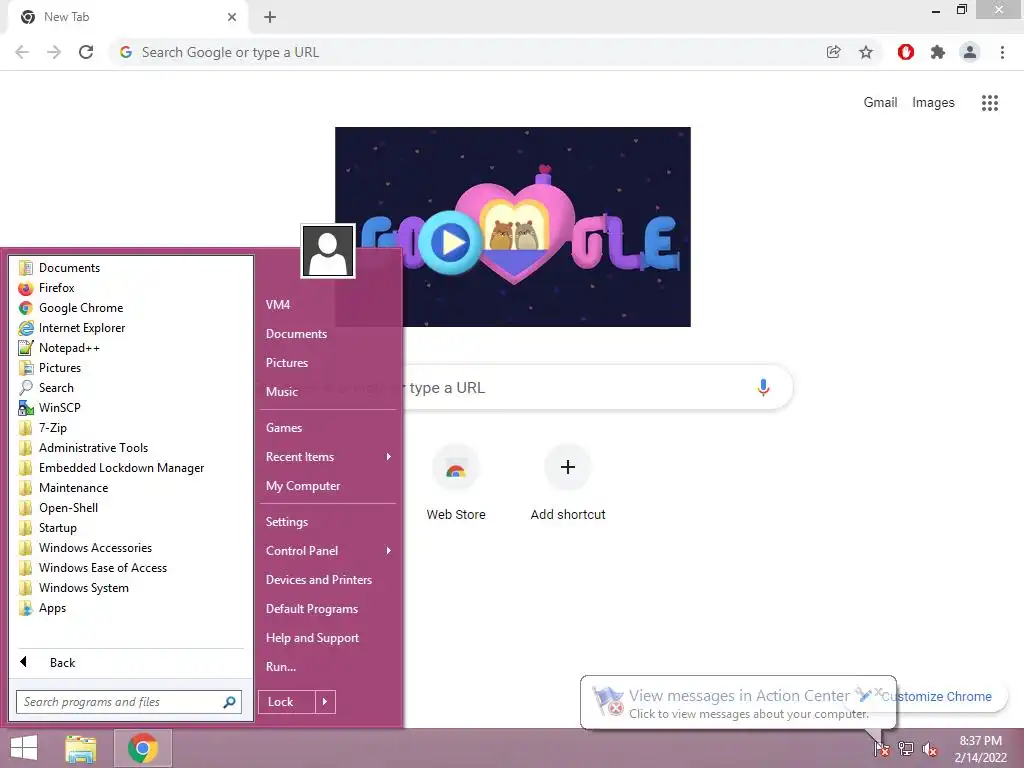
Task: Open the Images link
Action: [x=933, y=103]
